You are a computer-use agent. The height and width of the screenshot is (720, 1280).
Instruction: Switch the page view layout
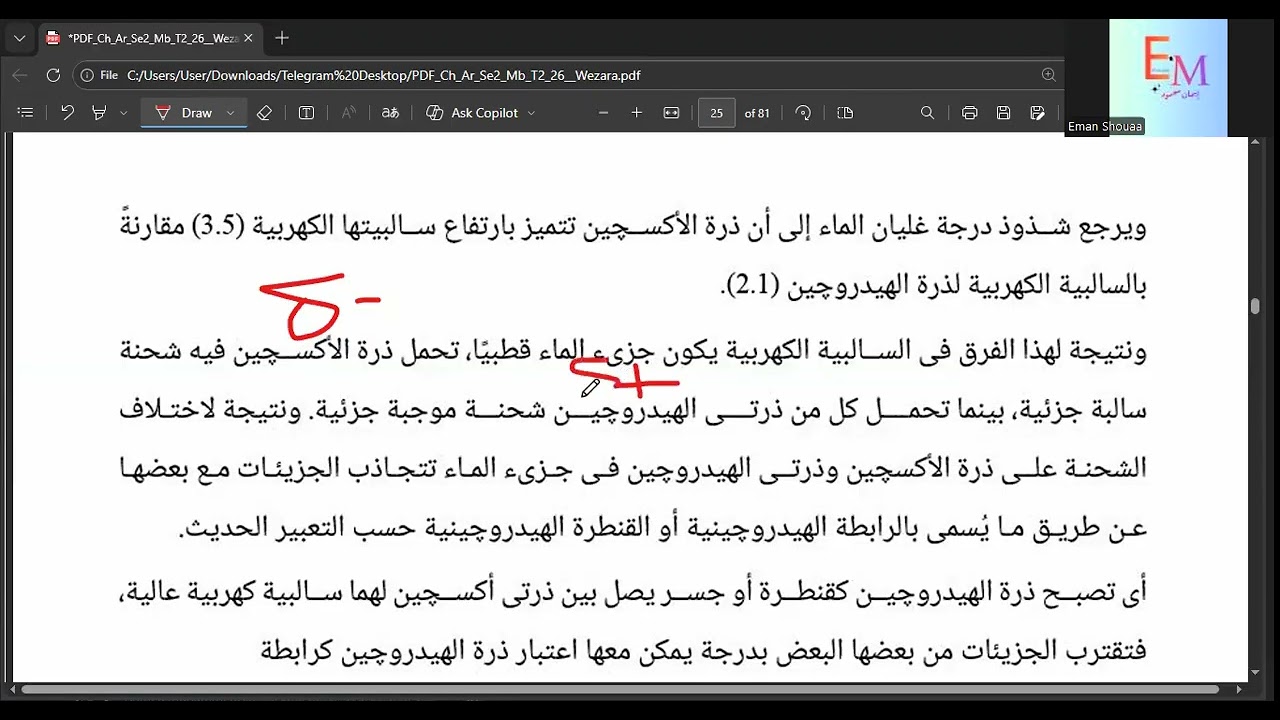pyautogui.click(x=845, y=113)
